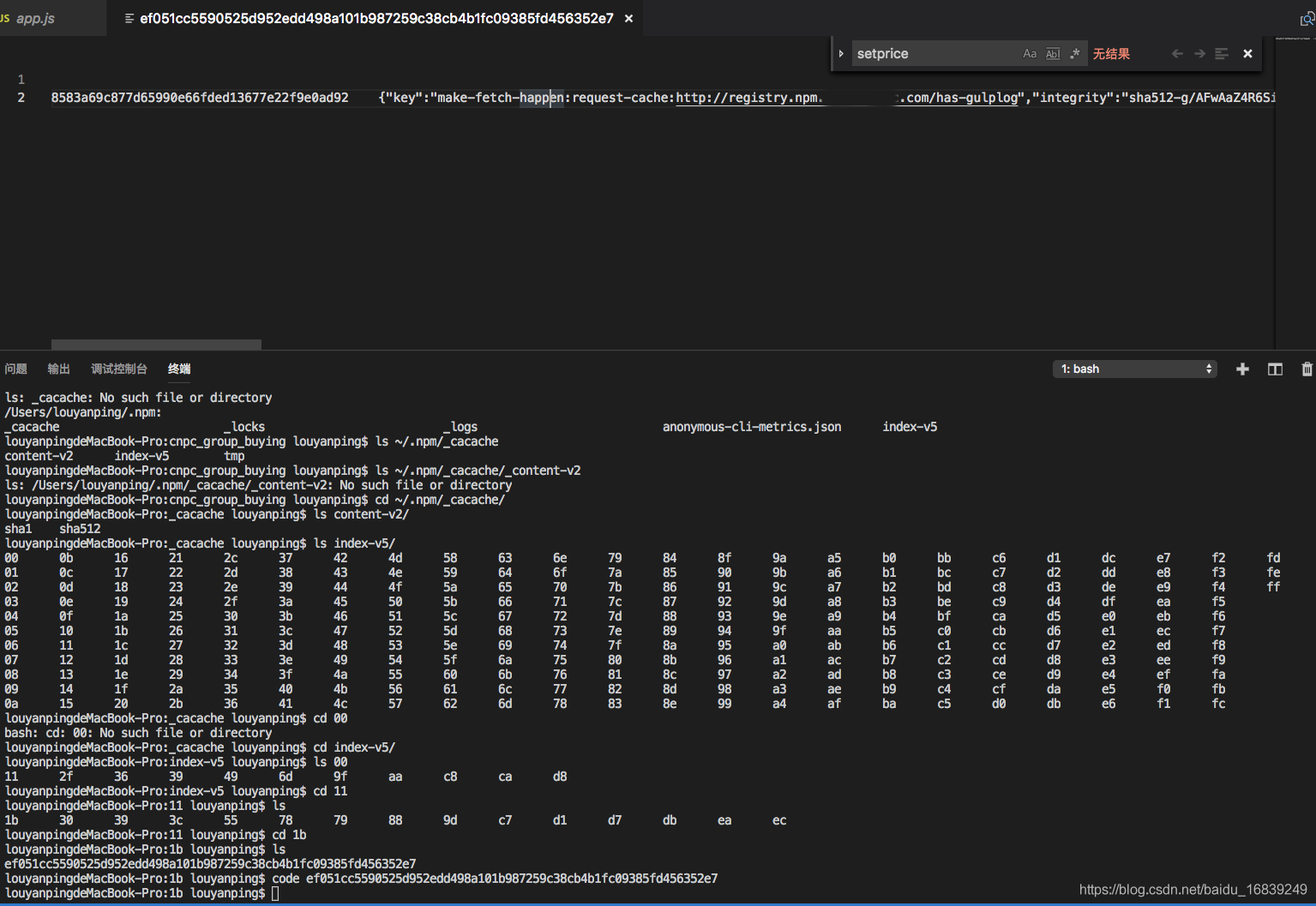The width and height of the screenshot is (1316, 906).
Task: Enable Find in Selection in the search widget
Action: pyautogui.click(x=1221, y=53)
